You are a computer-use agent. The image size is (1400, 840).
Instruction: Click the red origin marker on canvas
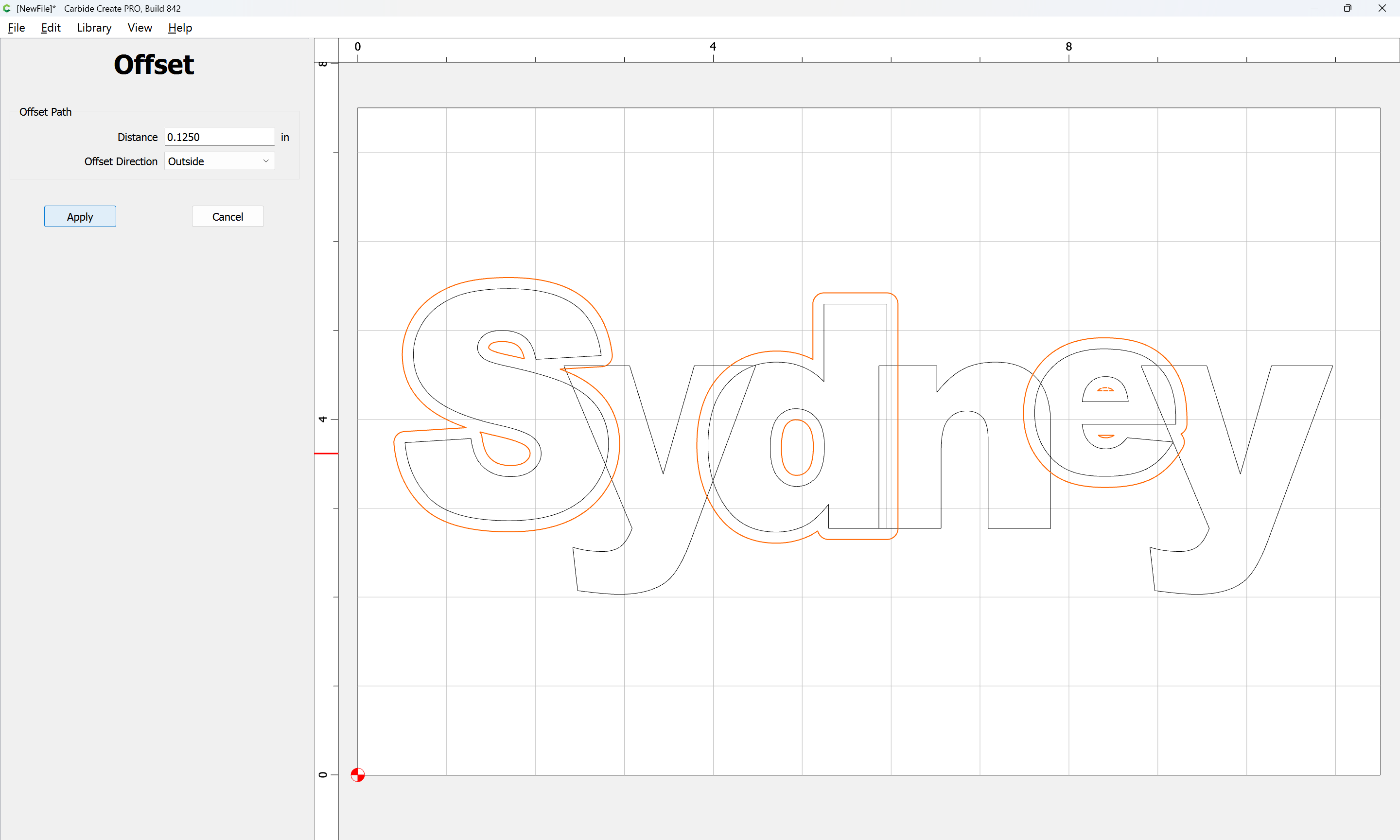pos(358,774)
